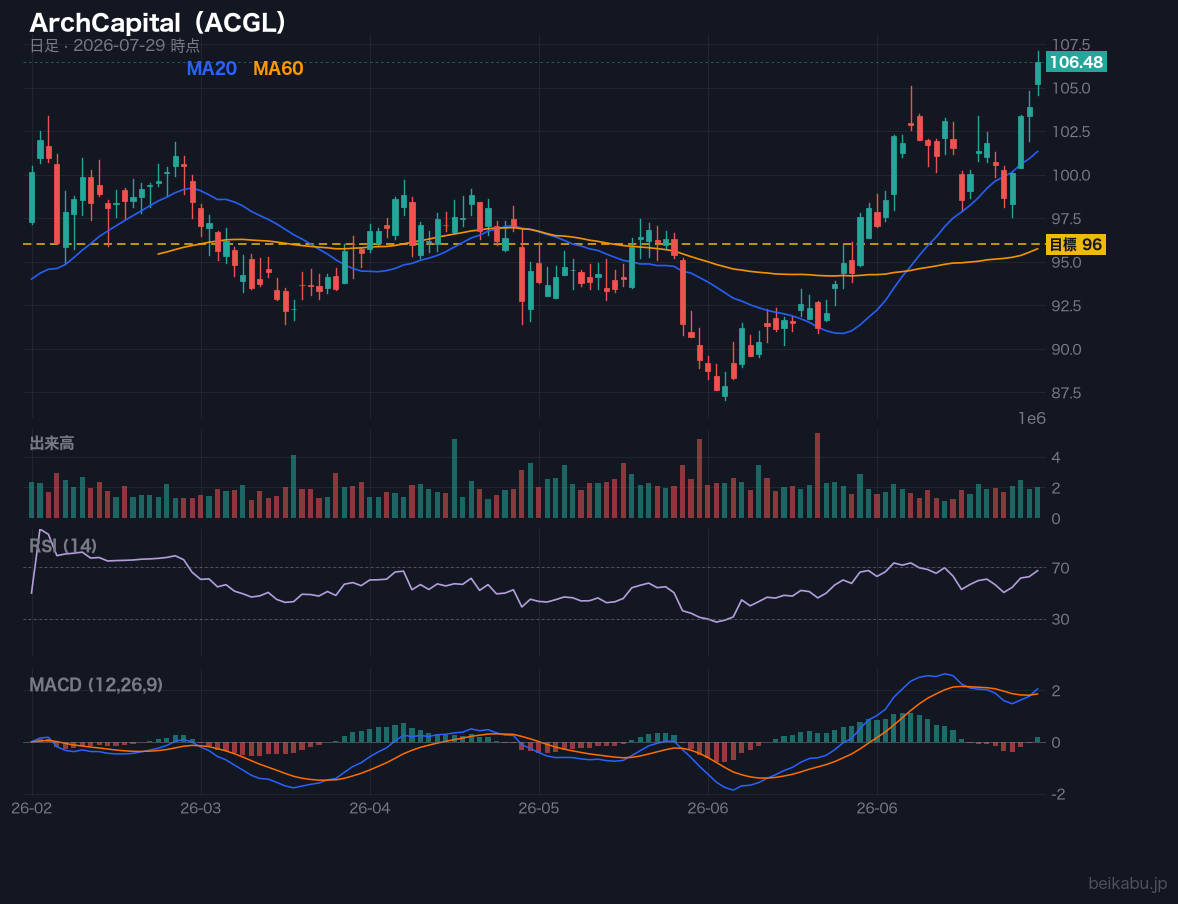Click the MACD axis label -2

tap(1058, 794)
